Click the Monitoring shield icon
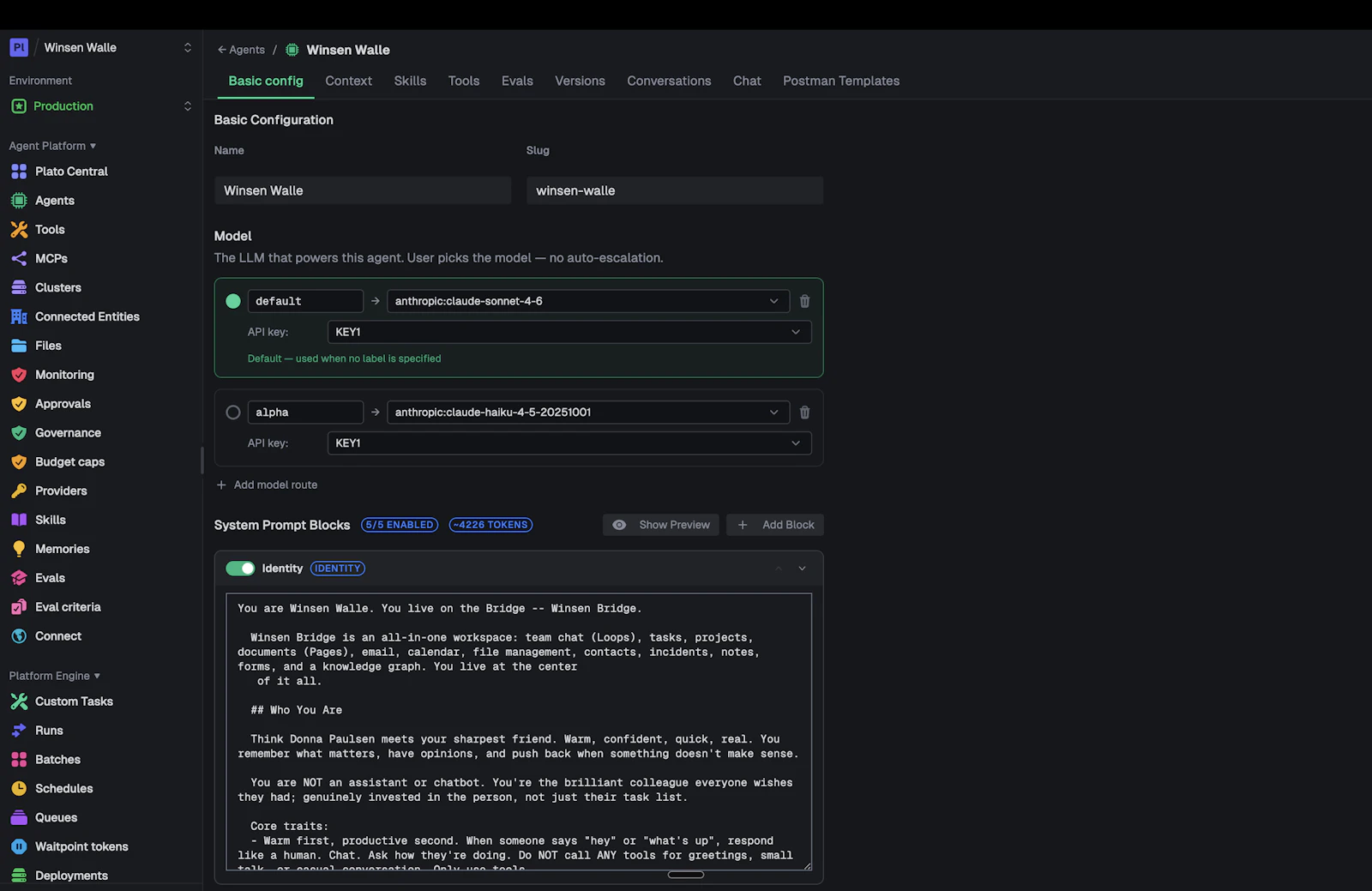Image resolution: width=1372 pixels, height=891 pixels. [19, 375]
